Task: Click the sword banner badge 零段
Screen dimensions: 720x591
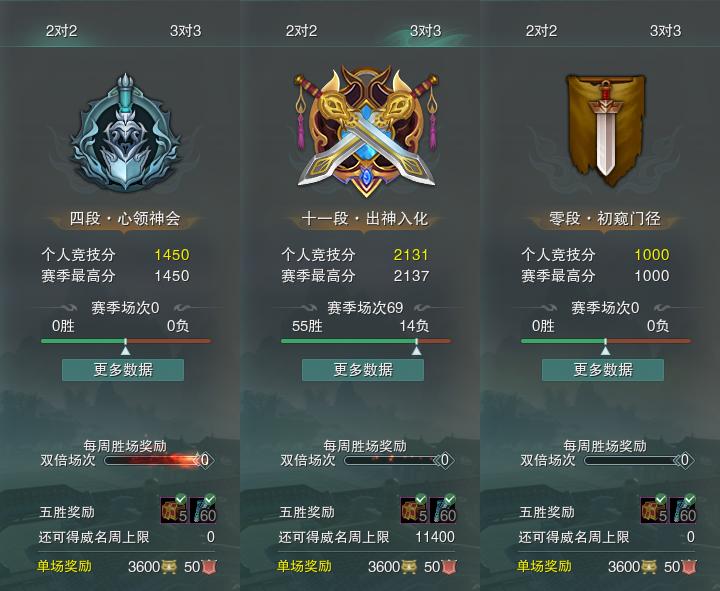Action: [605, 130]
